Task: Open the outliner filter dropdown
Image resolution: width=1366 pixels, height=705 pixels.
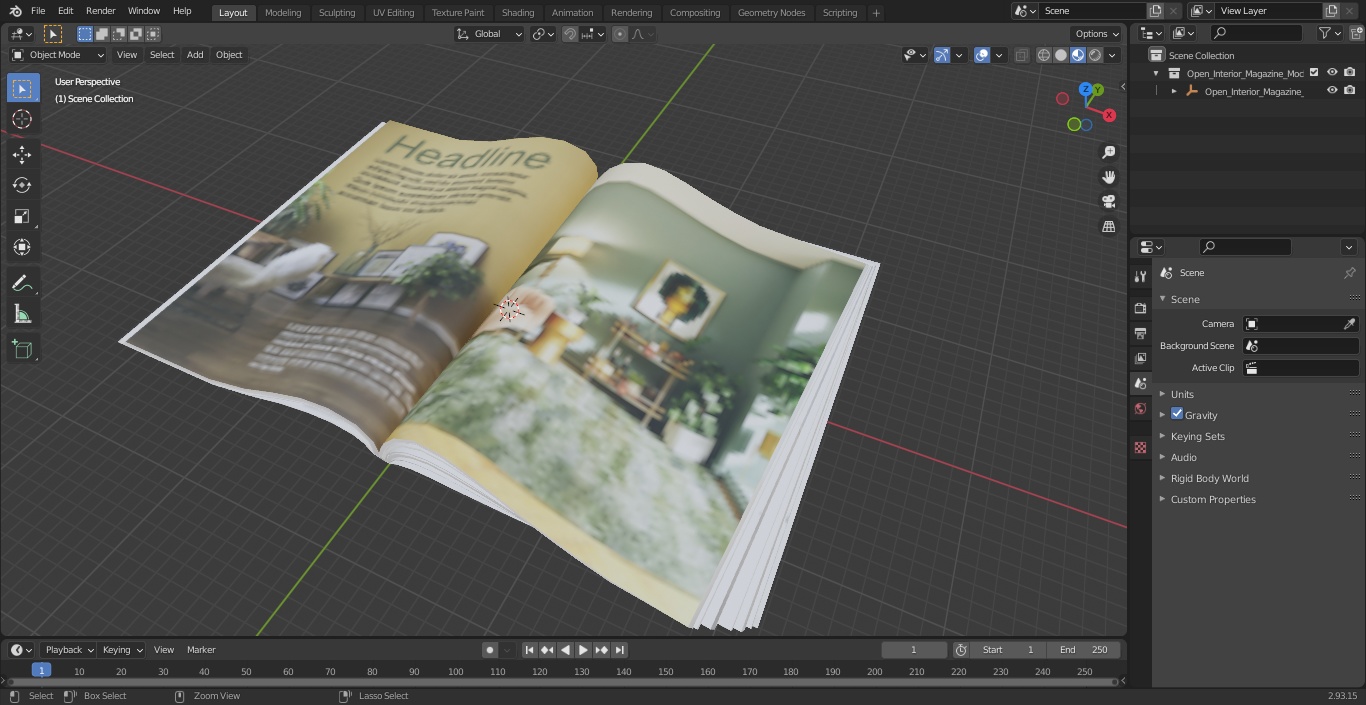Action: (x=1328, y=33)
